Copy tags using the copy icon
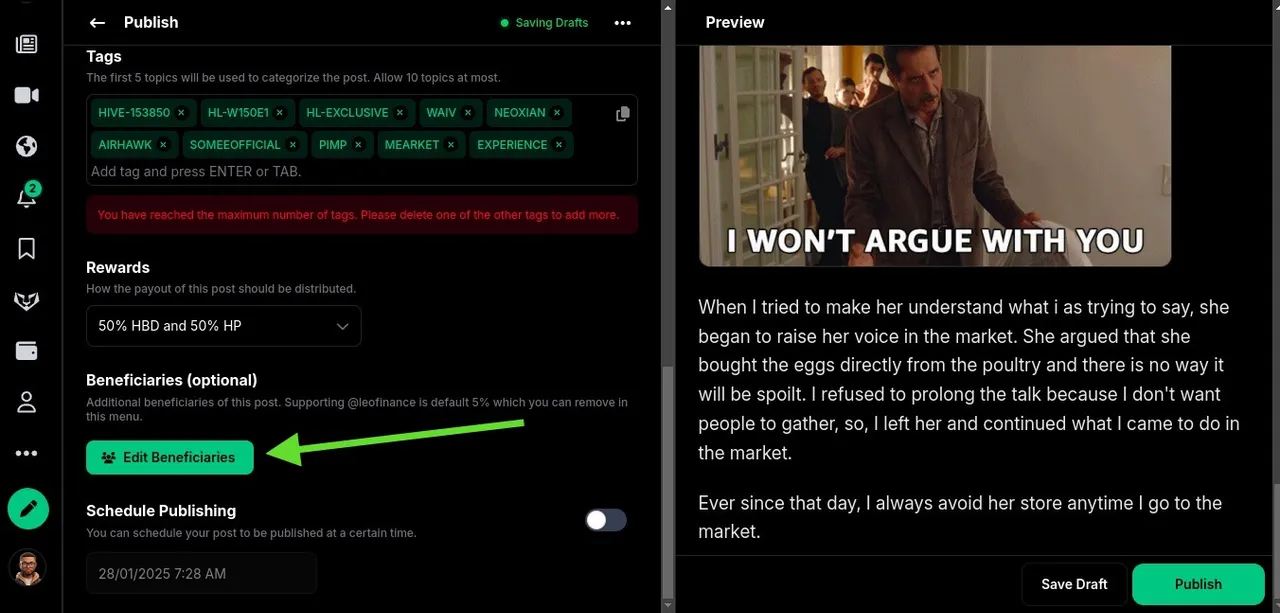This screenshot has height=613, width=1280. tap(622, 114)
